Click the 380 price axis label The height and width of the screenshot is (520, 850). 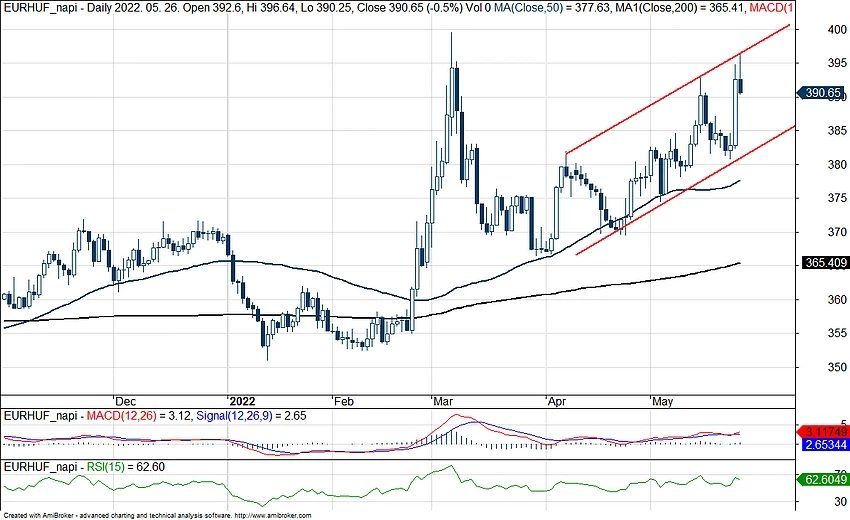tap(837, 165)
